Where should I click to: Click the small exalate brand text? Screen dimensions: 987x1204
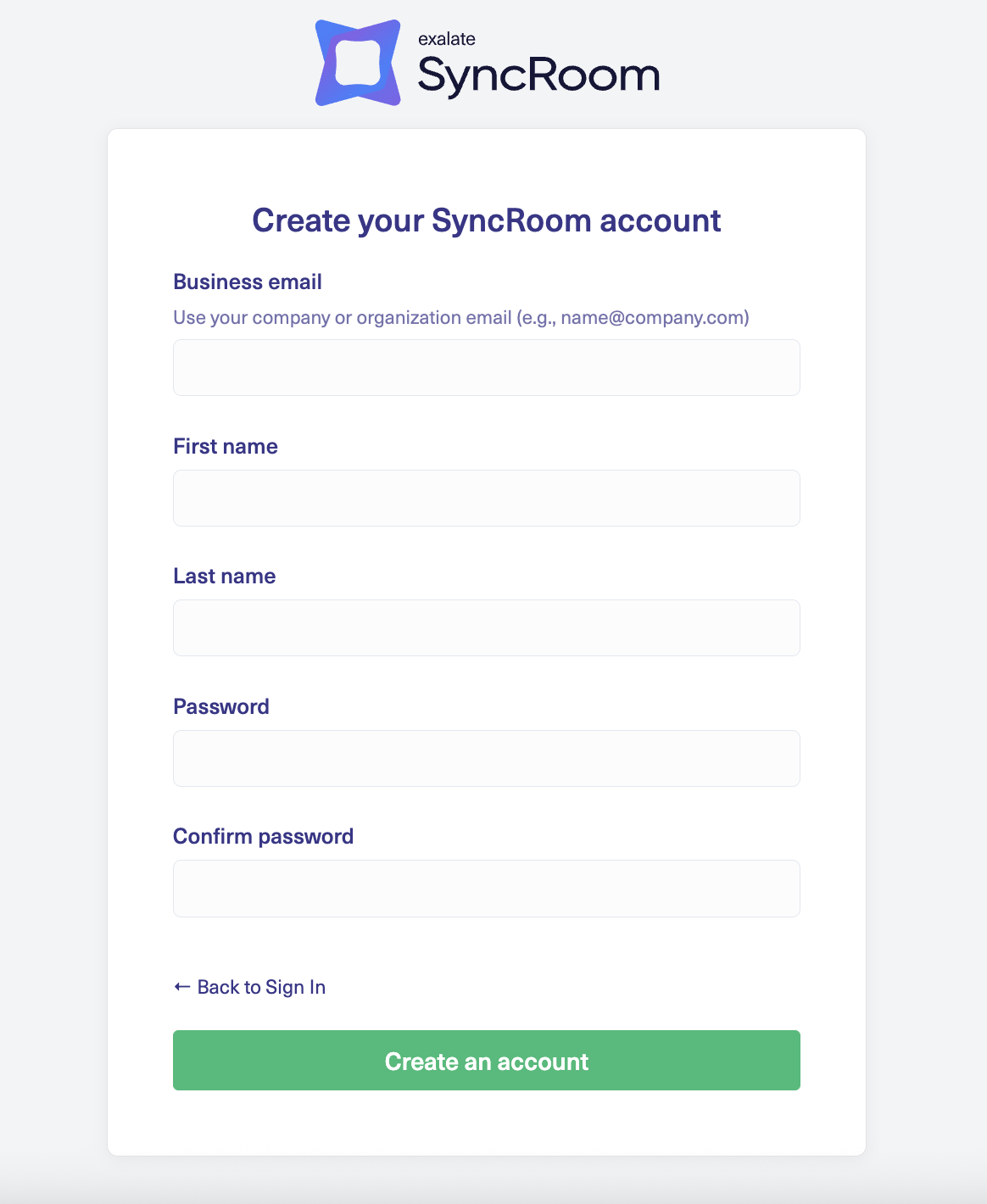tap(446, 39)
